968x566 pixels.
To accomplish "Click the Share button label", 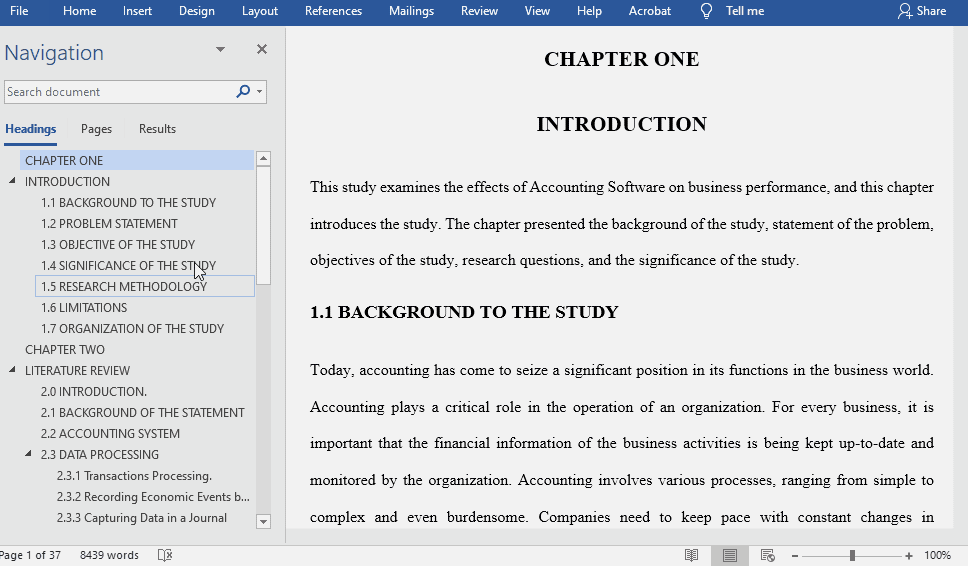I will [931, 11].
